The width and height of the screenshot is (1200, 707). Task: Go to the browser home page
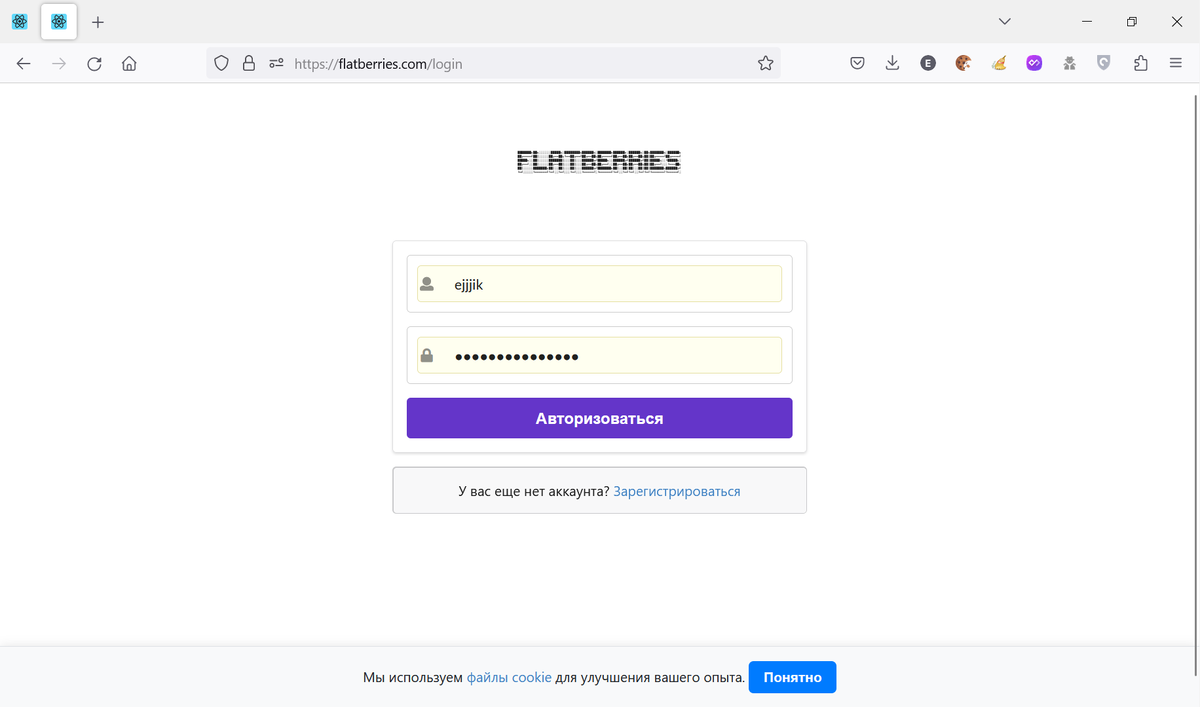point(129,64)
